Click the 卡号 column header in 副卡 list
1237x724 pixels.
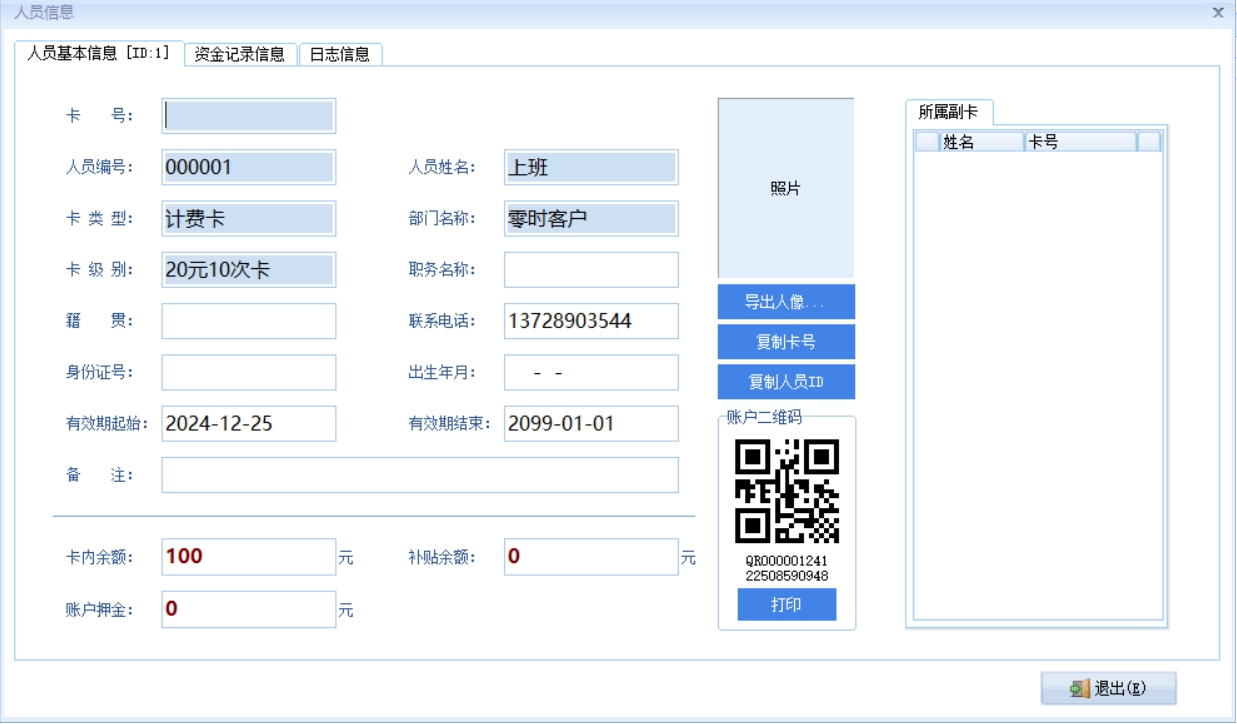(1081, 142)
